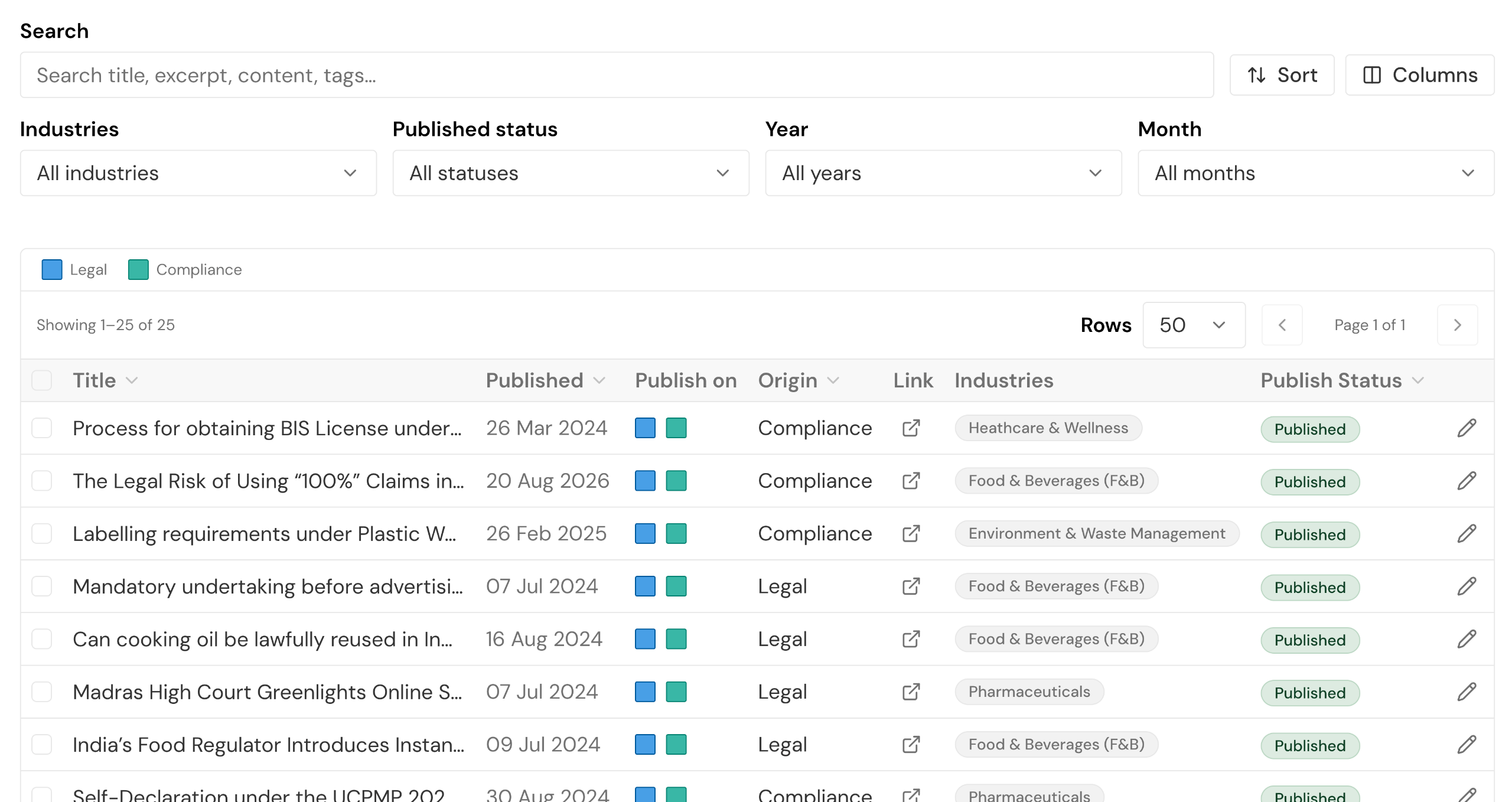
Task: Open the All statuses dropdown
Action: click(x=571, y=173)
